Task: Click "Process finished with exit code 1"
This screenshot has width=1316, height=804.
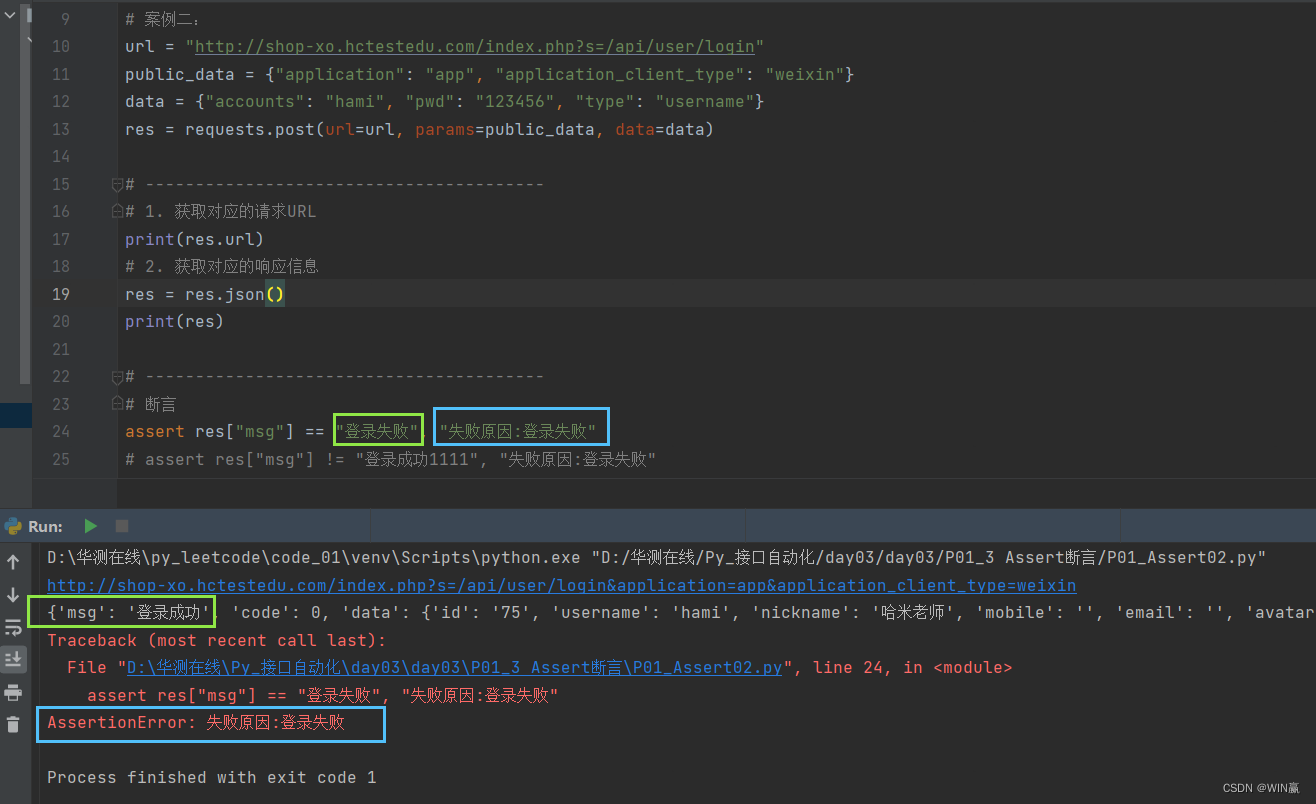Action: (211, 777)
